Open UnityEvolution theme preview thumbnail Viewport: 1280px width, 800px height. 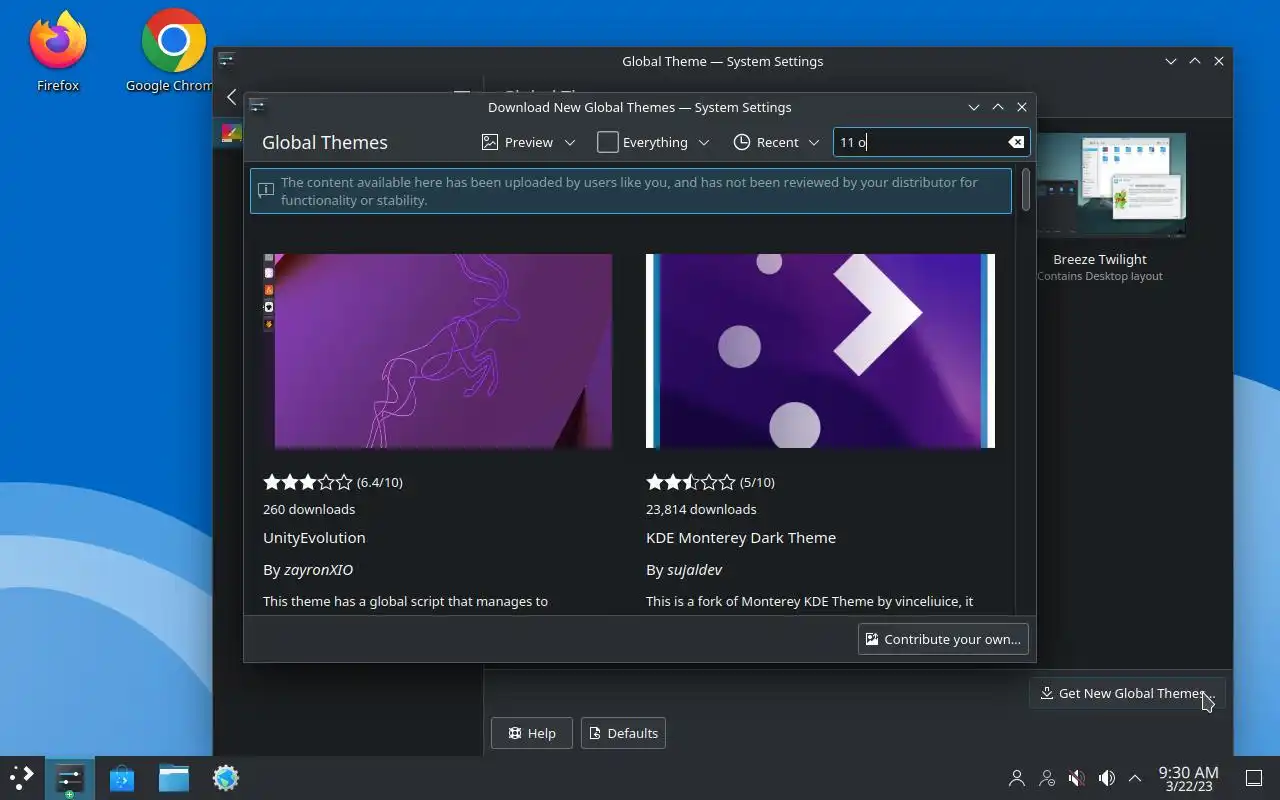pos(437,351)
